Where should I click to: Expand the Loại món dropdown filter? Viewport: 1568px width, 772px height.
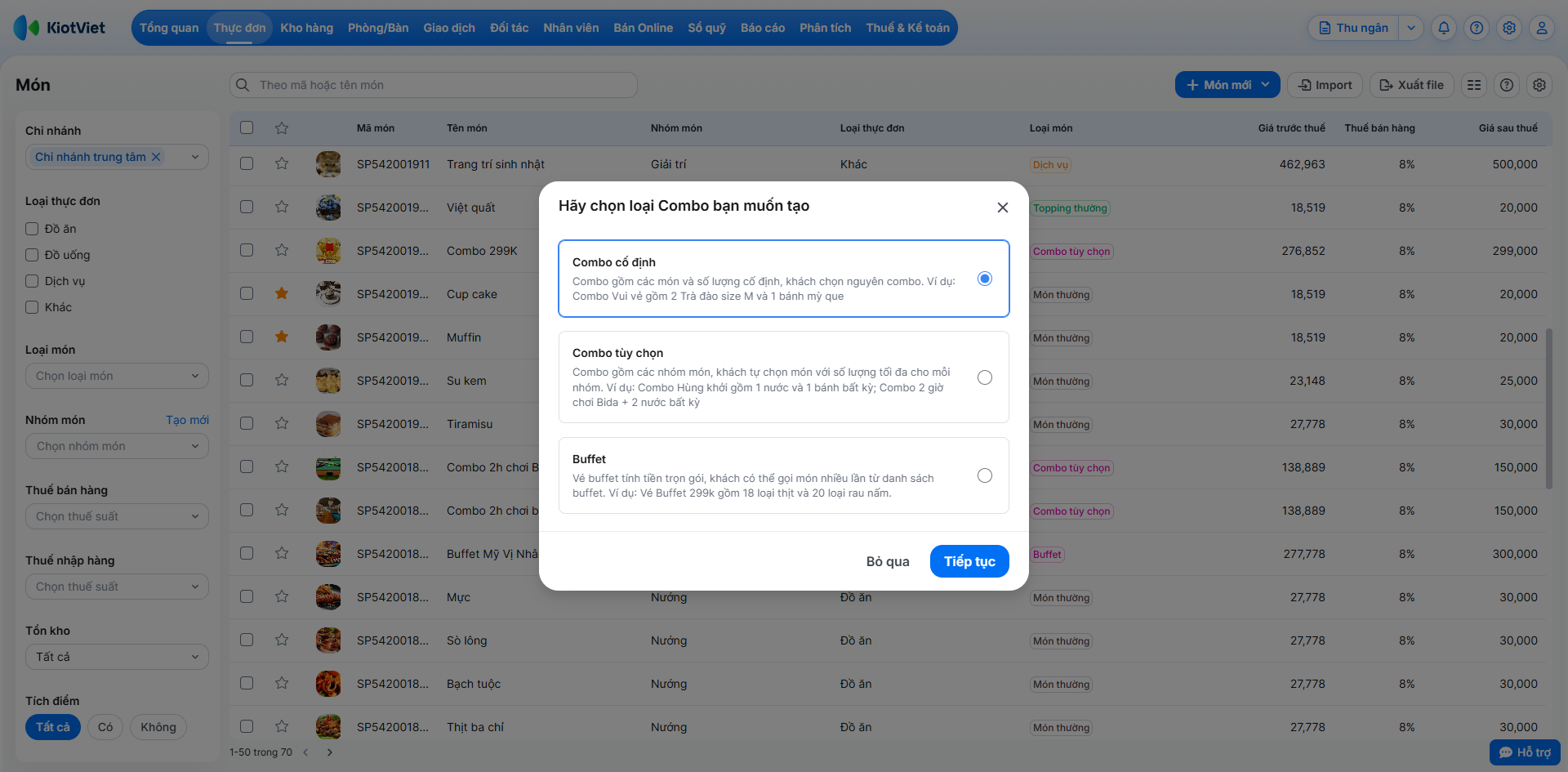coord(117,376)
